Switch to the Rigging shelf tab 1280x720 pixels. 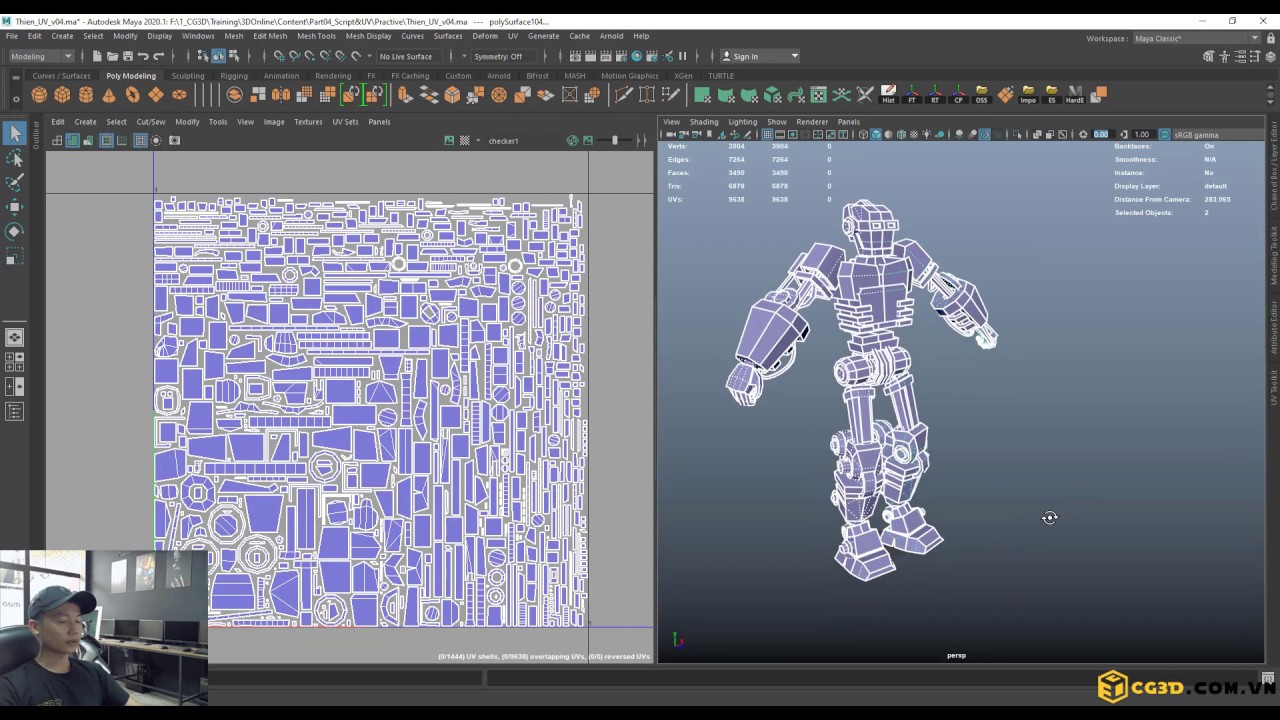pos(234,76)
